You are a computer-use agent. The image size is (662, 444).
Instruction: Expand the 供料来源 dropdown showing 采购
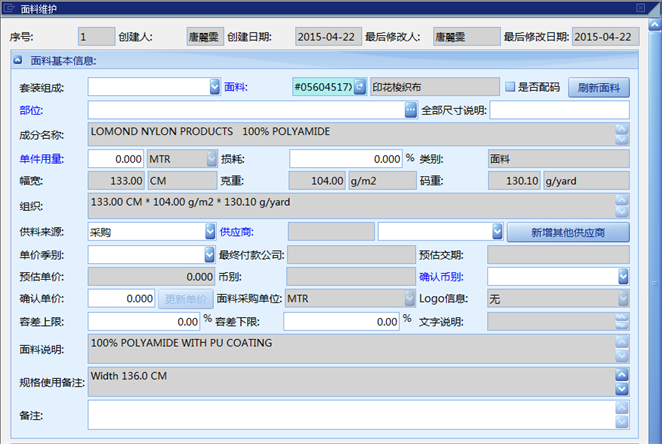(x=212, y=231)
